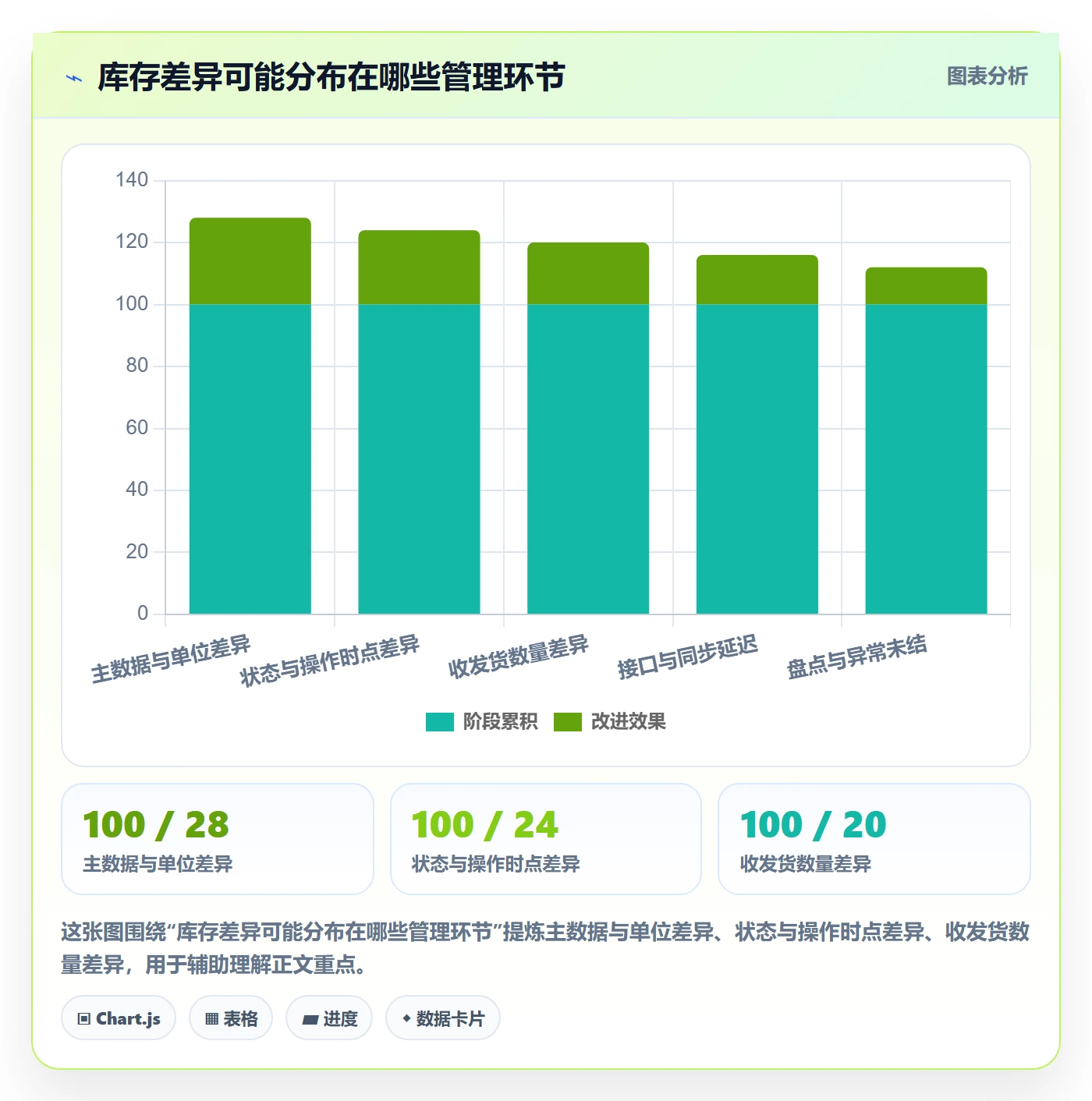Click the y-axis value 140
The image size is (1092, 1101).
[132, 180]
